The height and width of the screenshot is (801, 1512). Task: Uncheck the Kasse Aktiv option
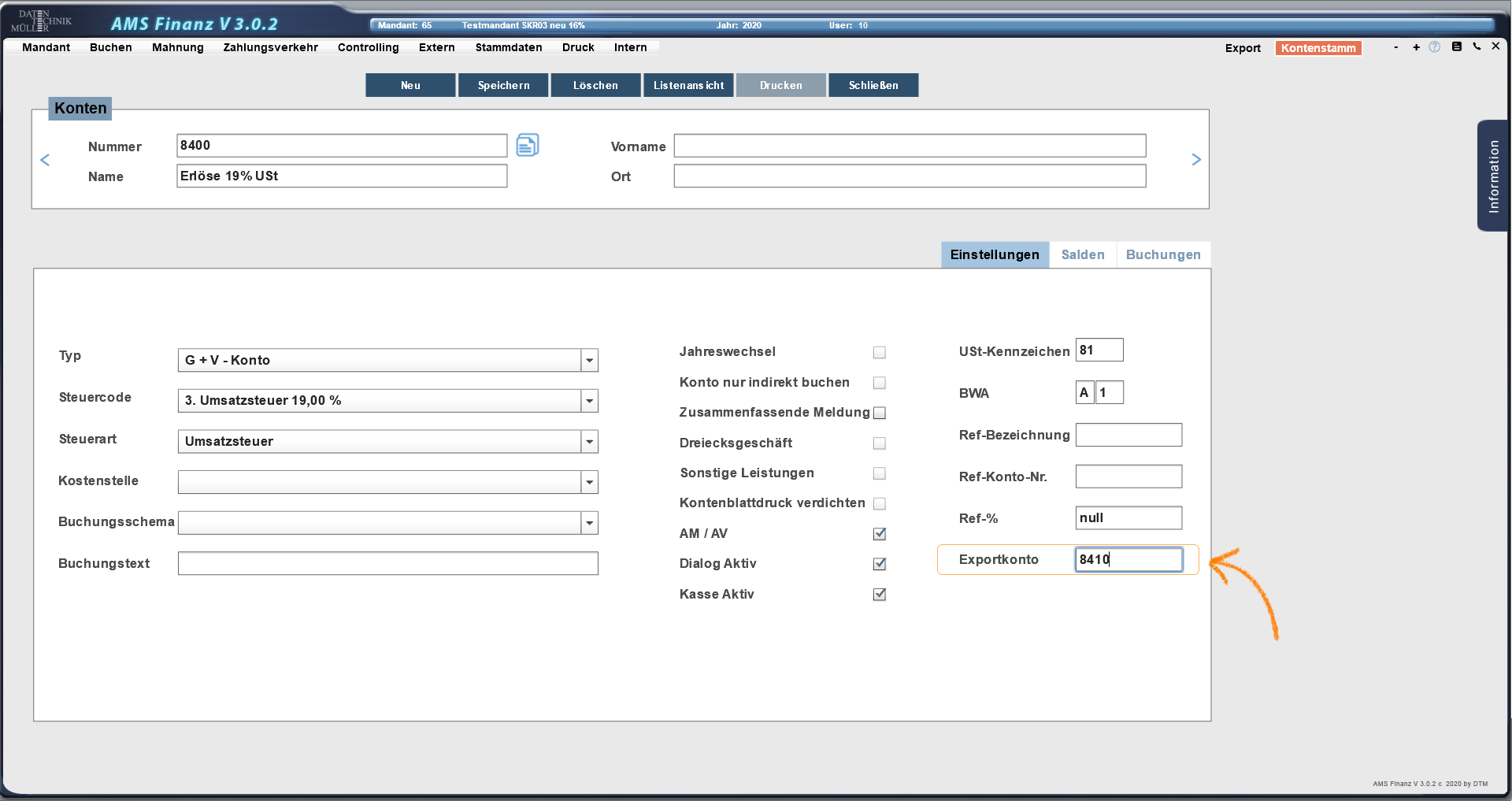pyautogui.click(x=880, y=595)
